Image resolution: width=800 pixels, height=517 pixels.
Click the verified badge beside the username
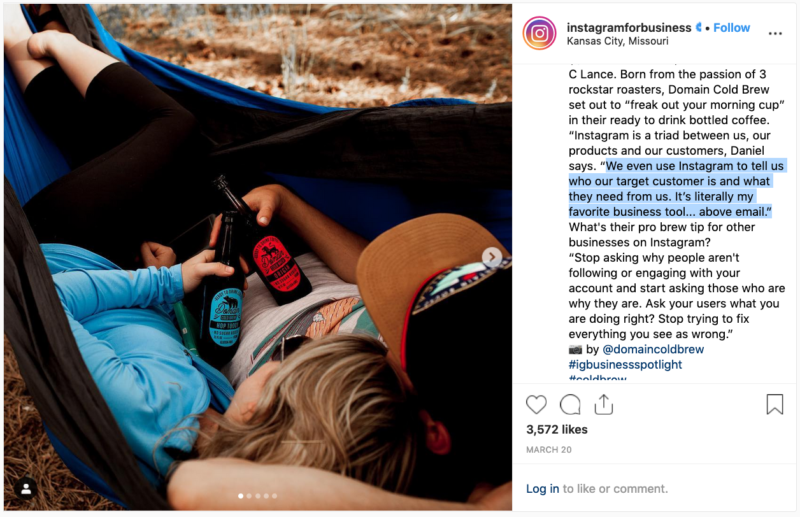pos(698,27)
